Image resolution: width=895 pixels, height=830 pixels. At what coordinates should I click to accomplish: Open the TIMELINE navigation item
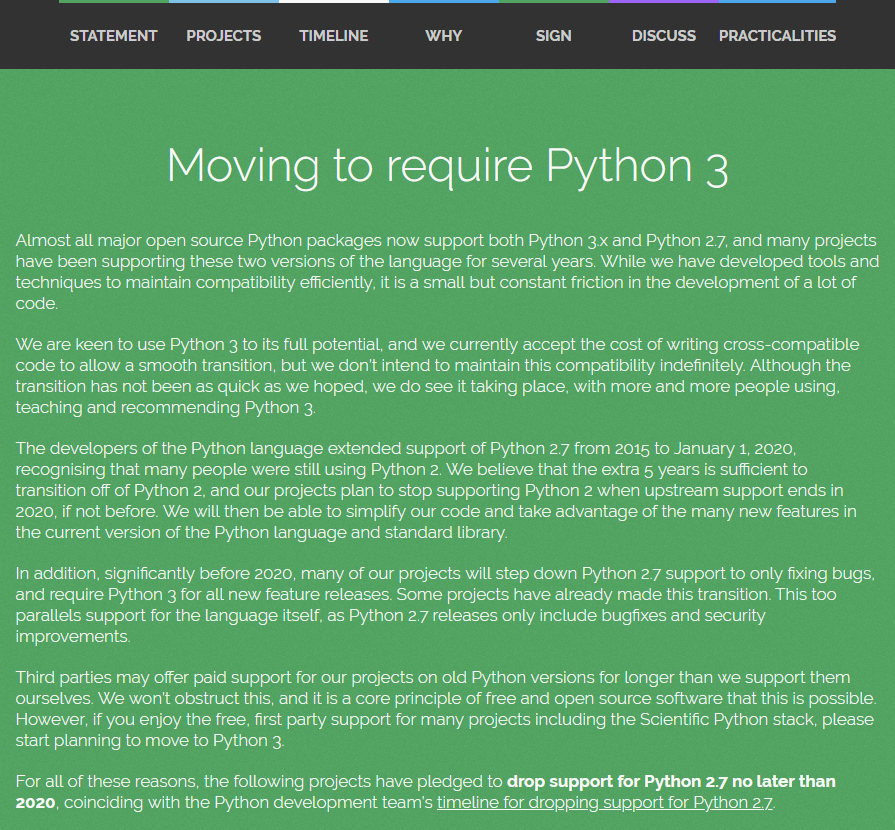pos(333,36)
